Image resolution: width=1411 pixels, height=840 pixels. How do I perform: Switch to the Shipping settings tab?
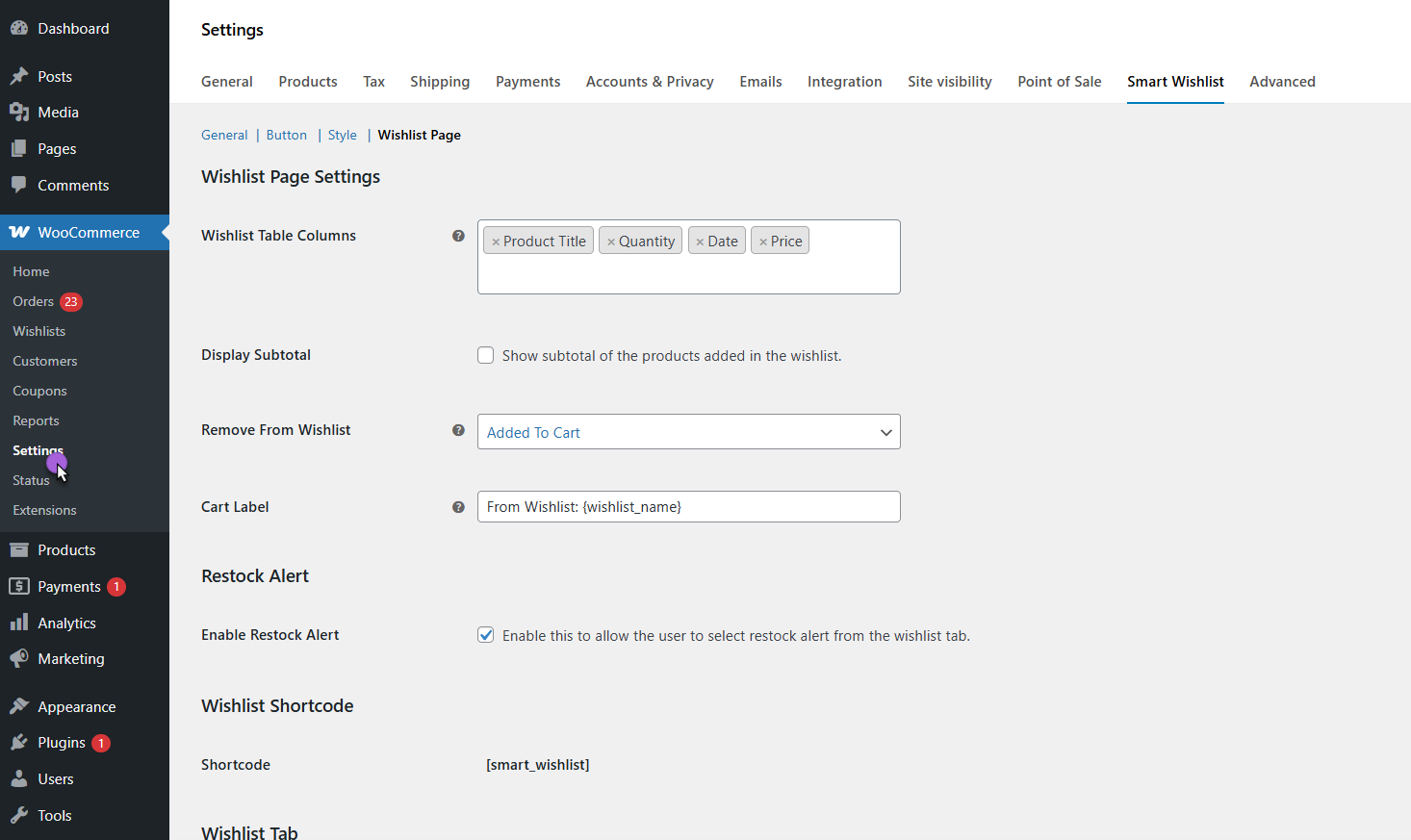tap(440, 82)
